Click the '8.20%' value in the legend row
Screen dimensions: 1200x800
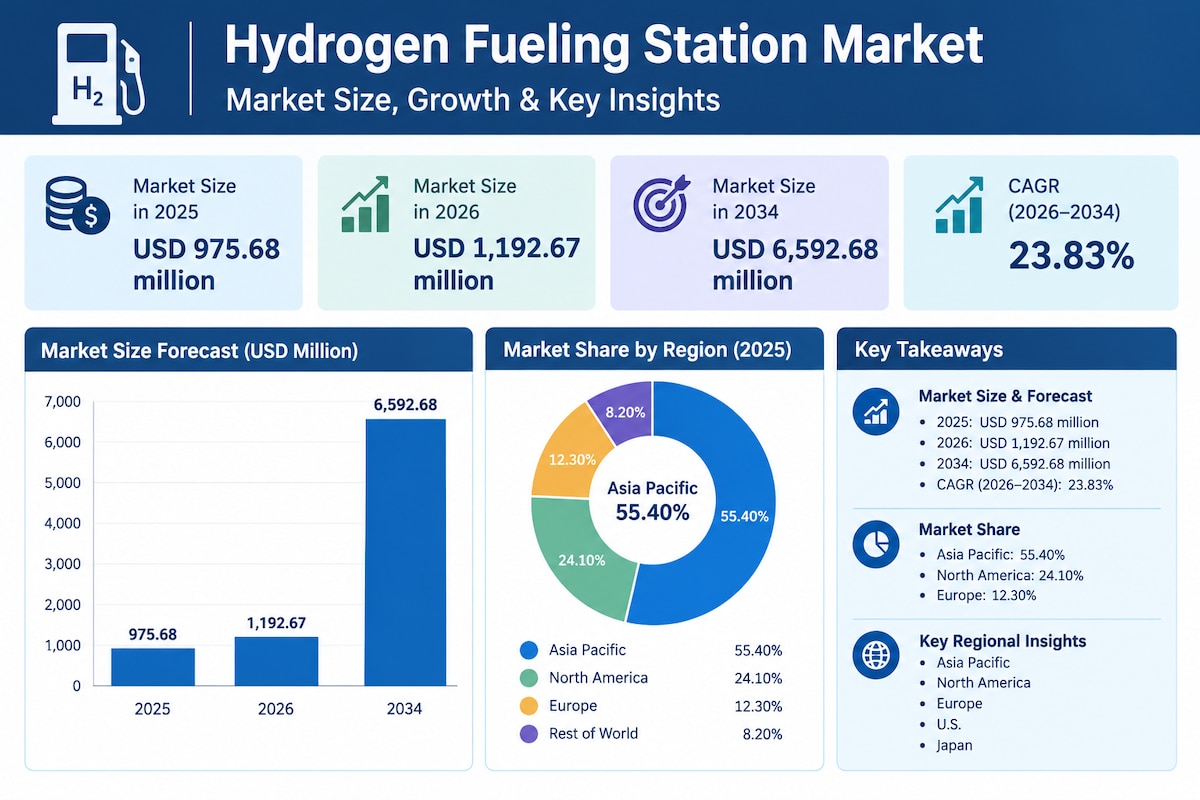coord(762,734)
